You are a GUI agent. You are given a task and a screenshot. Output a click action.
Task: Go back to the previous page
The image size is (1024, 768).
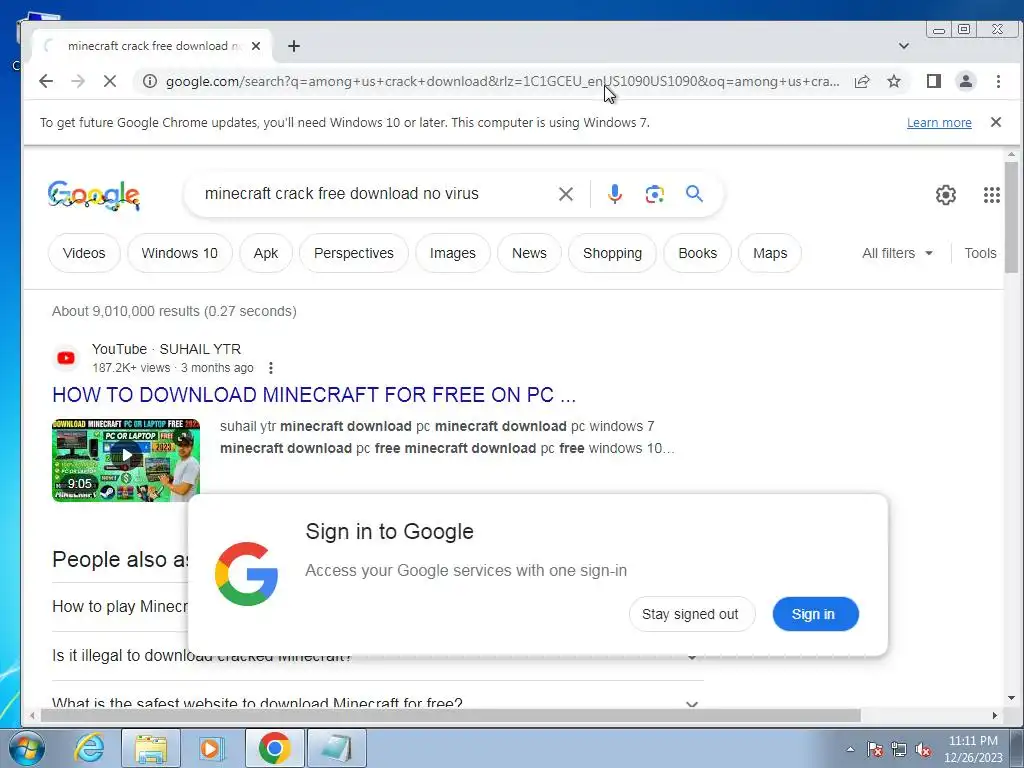tap(46, 82)
